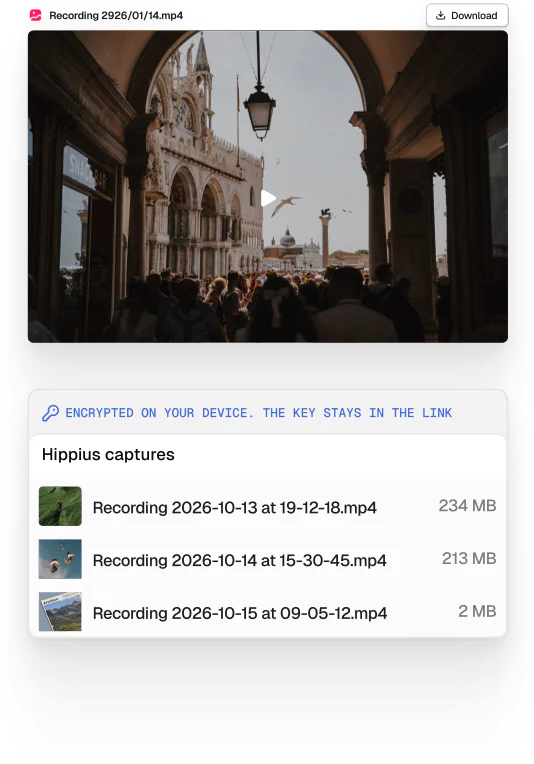Play the Venice recording video
Image resolution: width=534 pixels, height=764 pixels.
pyautogui.click(x=268, y=198)
